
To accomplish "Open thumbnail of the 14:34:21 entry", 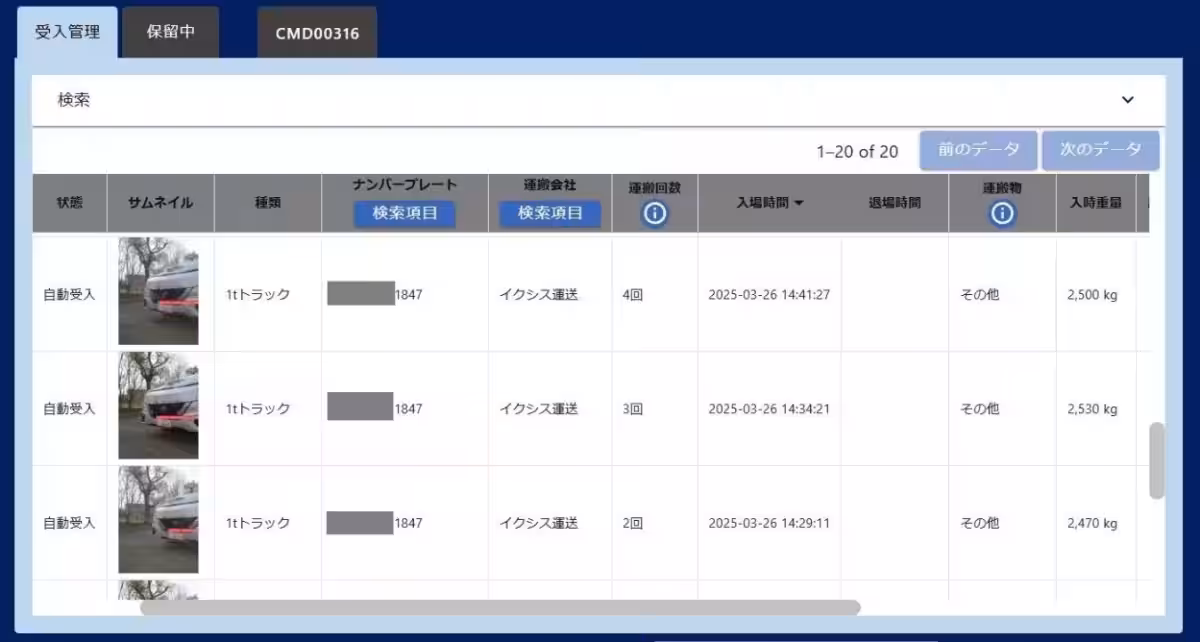I will 158,406.
